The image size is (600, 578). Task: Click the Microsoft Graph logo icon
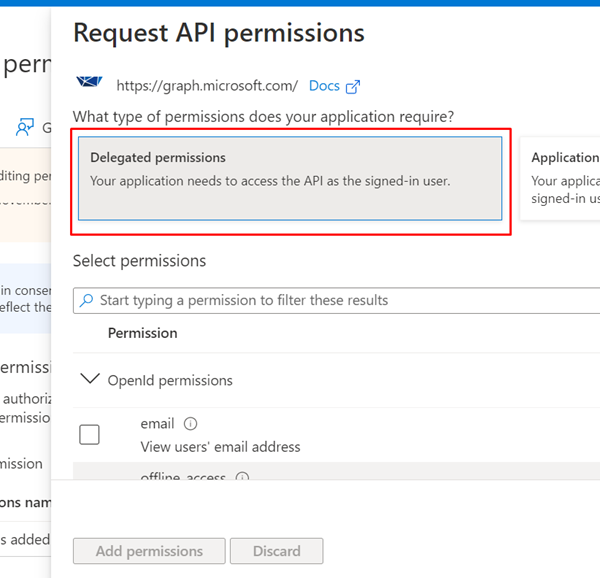click(x=90, y=84)
